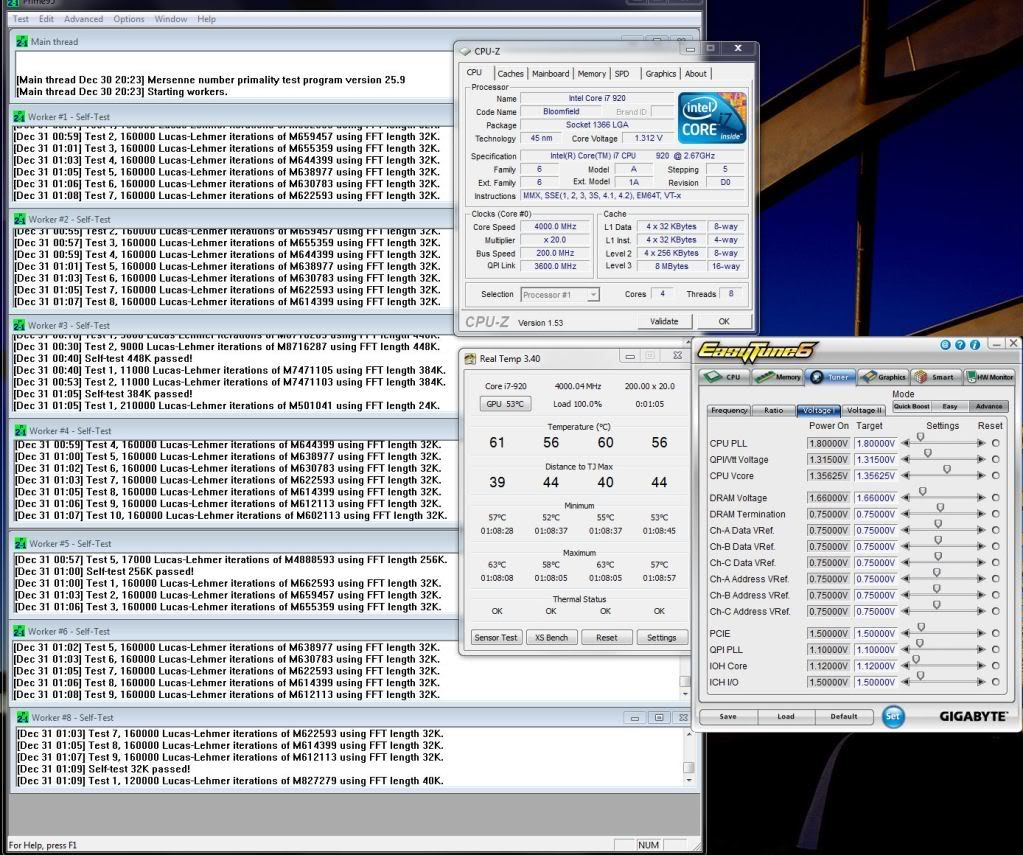
Task: Increase DRAM Termination with right arrow
Action: 981,514
